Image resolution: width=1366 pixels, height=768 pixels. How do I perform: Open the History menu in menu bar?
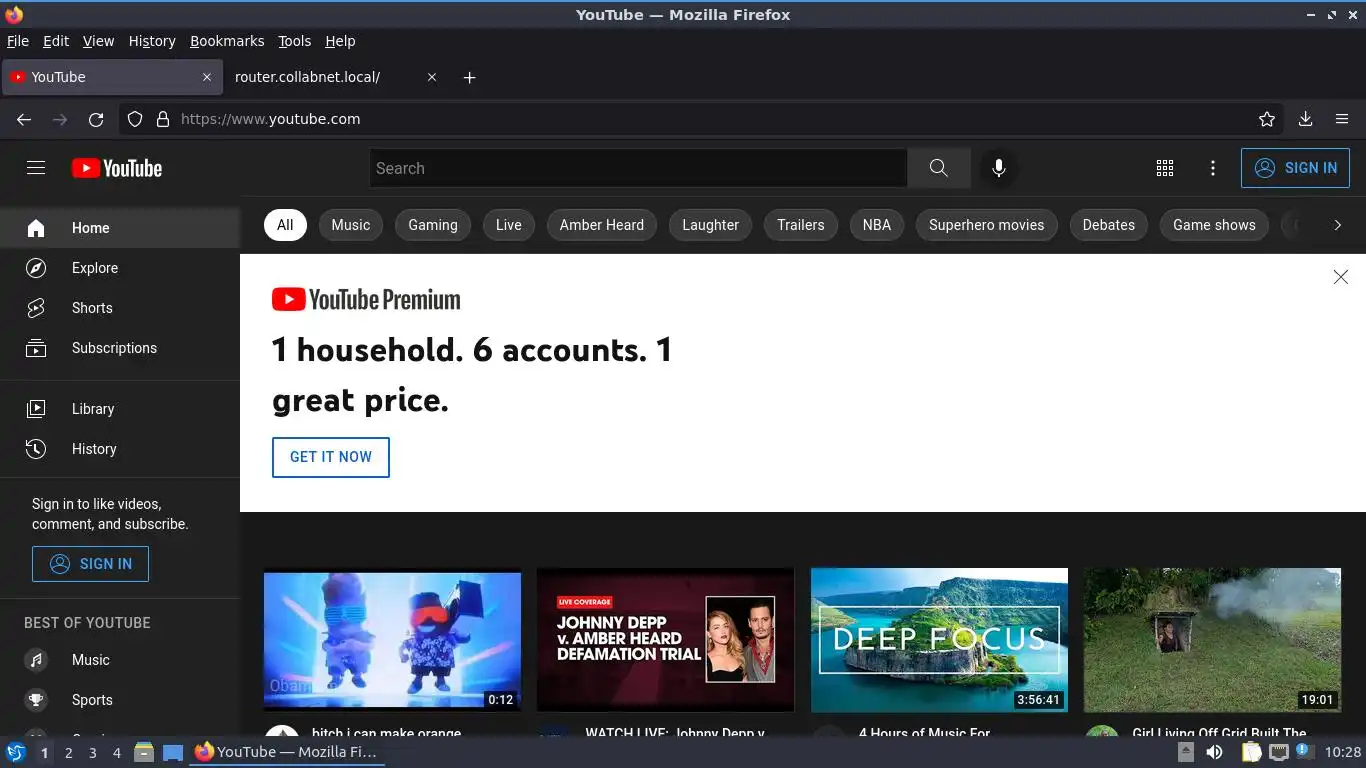coord(152,41)
